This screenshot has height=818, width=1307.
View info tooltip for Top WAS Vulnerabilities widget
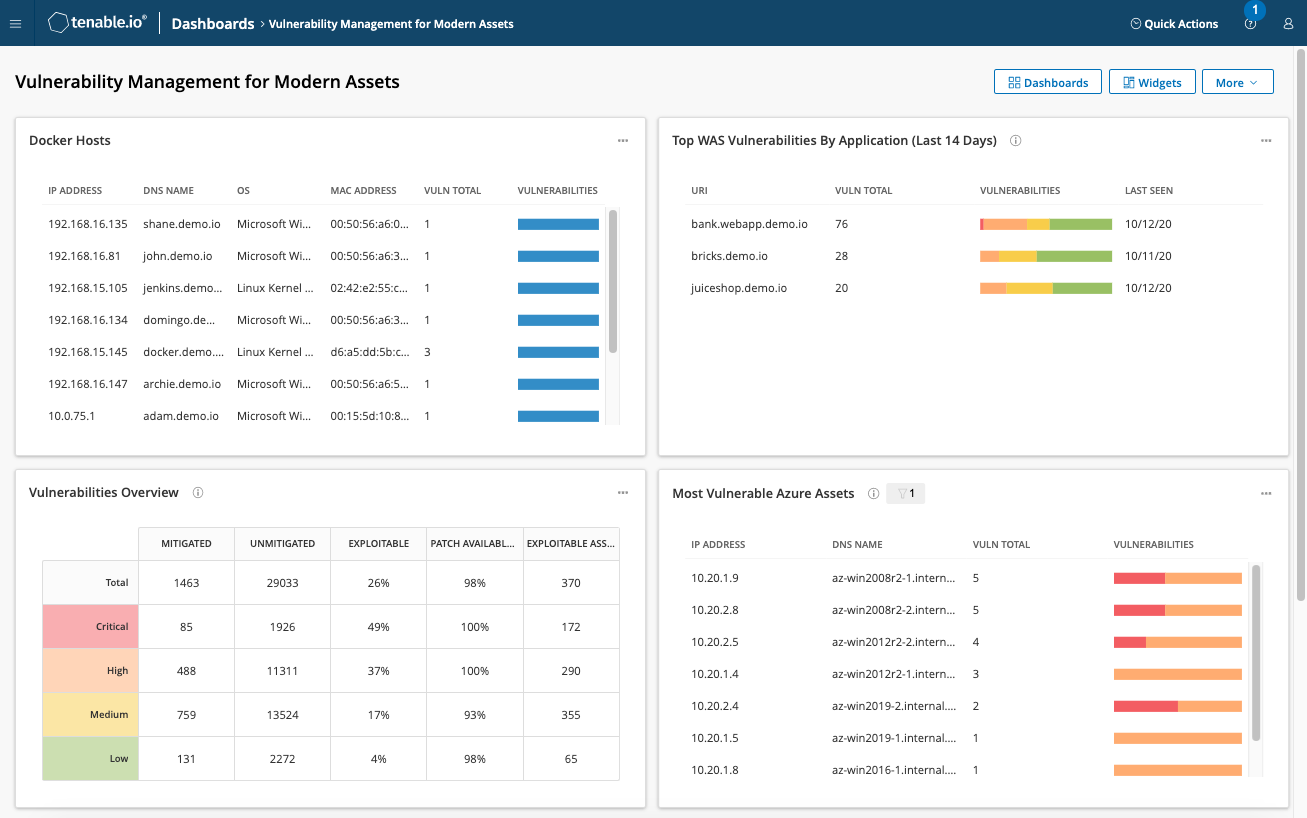(x=1015, y=141)
